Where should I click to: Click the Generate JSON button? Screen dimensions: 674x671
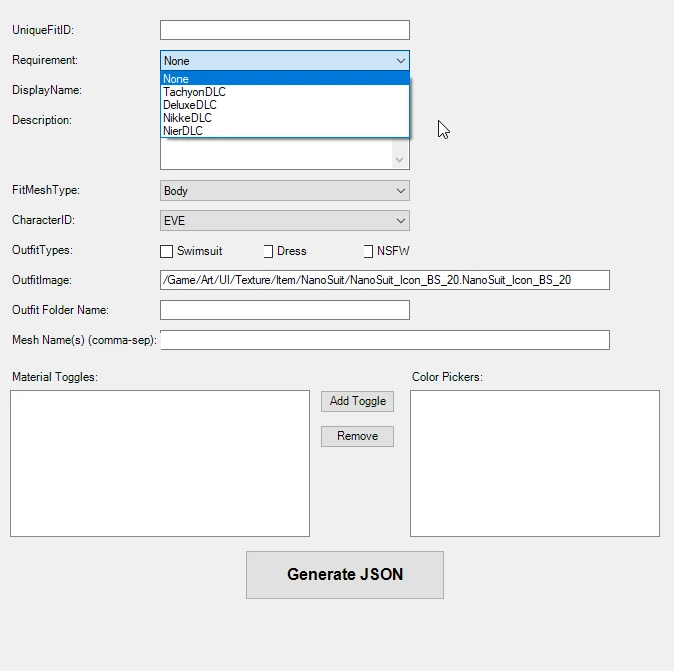344,575
